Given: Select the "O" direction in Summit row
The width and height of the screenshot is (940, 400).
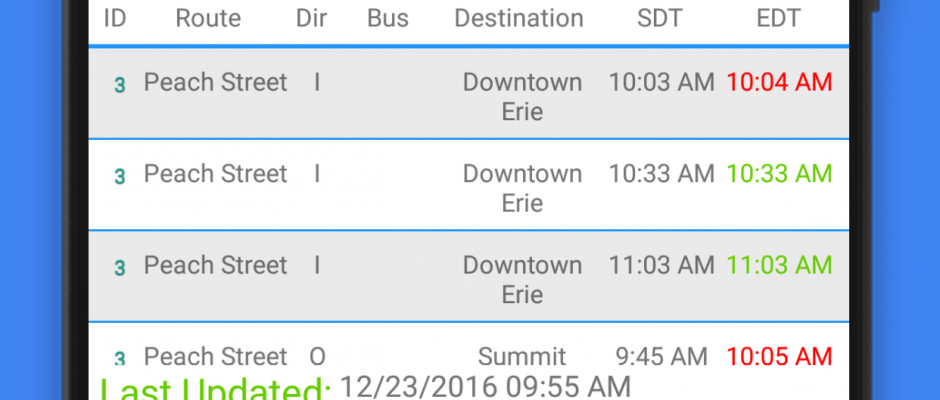Looking at the screenshot, I should [317, 356].
